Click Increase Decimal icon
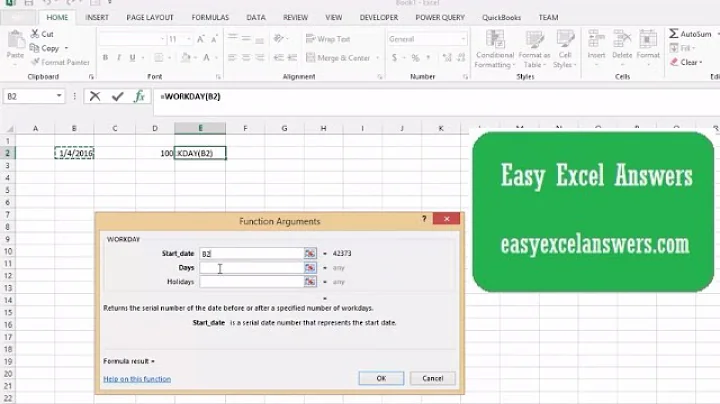 447,57
